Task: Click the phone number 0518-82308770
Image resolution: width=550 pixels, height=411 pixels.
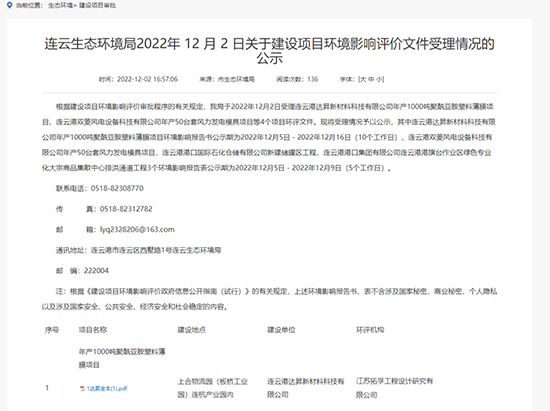Action: pyautogui.click(x=117, y=188)
